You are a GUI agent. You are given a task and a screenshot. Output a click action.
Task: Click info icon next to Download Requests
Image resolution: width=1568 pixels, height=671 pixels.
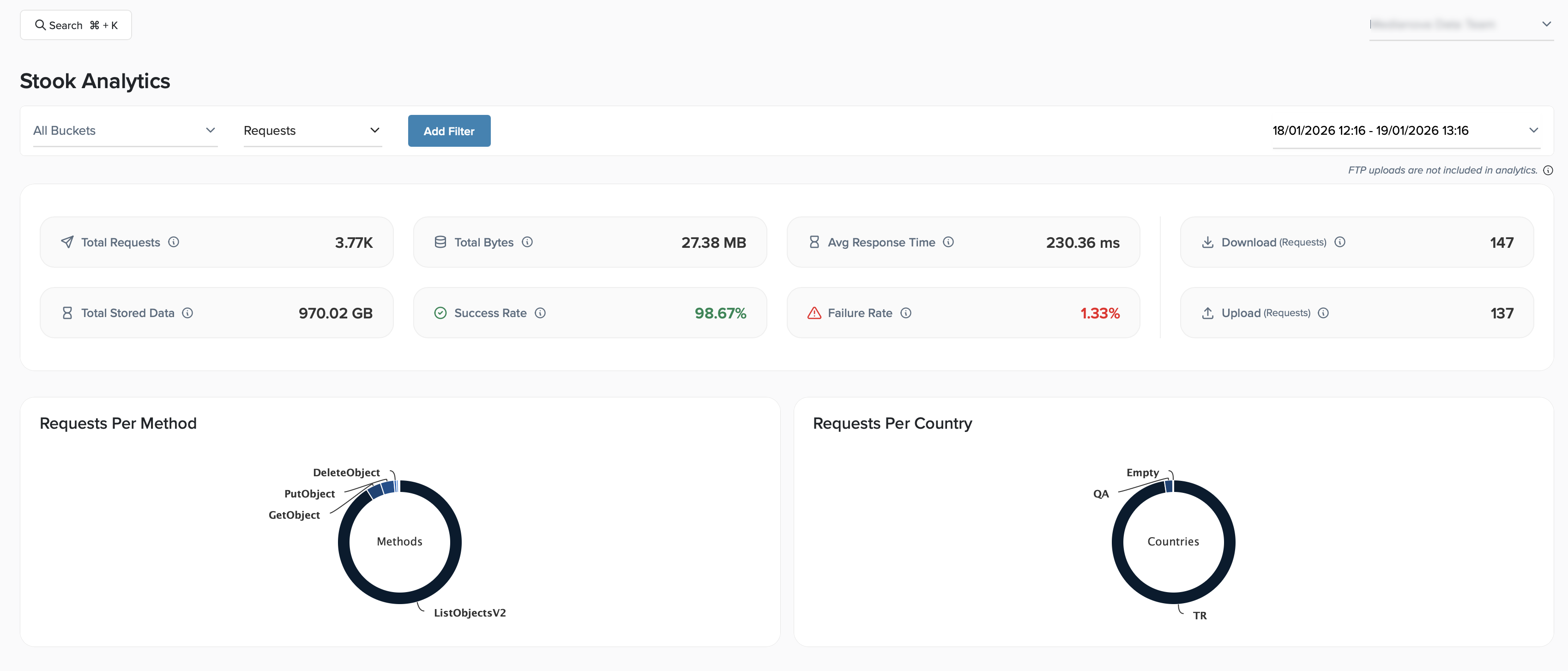coord(1339,242)
